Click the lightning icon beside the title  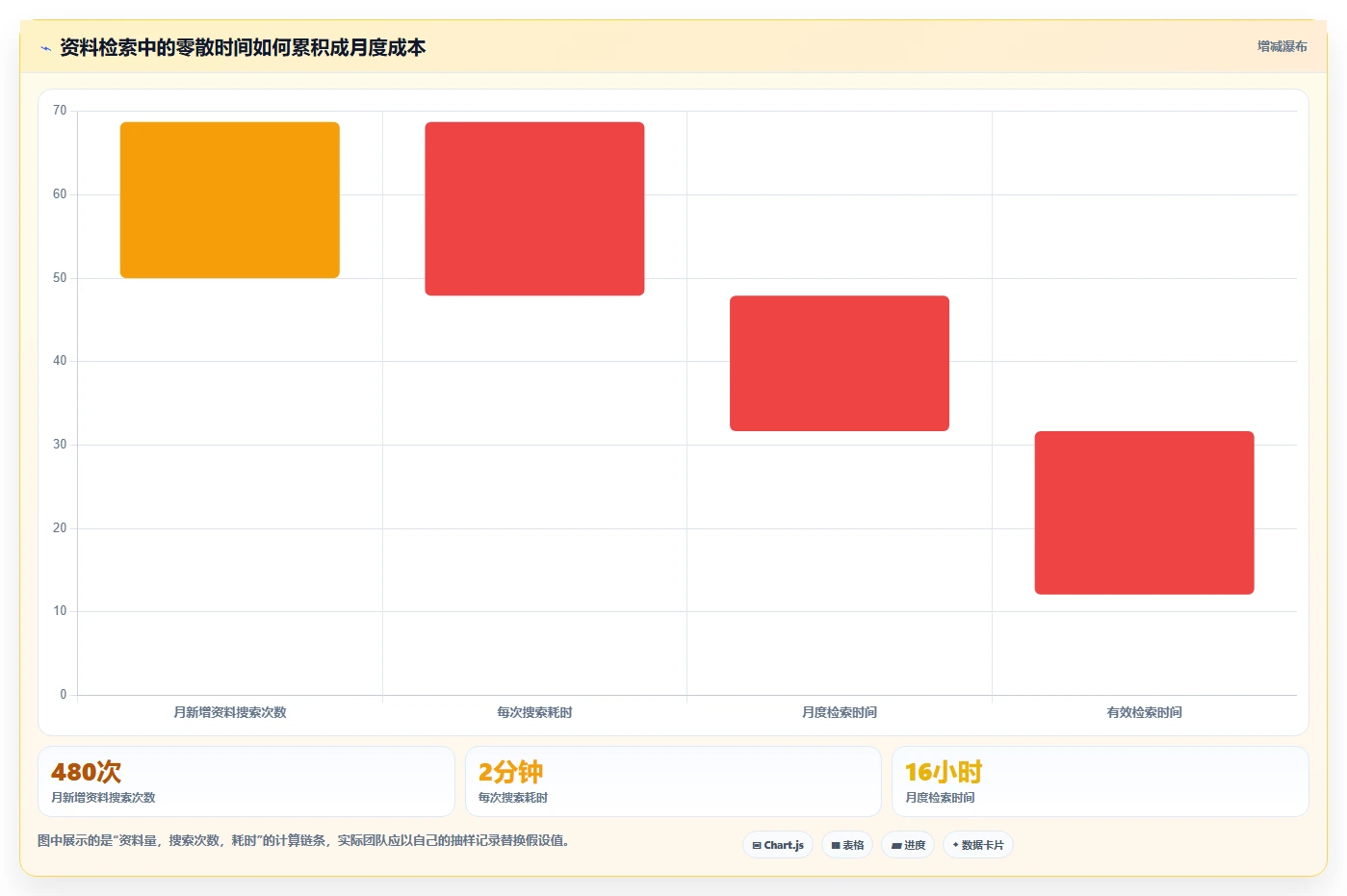point(45,48)
